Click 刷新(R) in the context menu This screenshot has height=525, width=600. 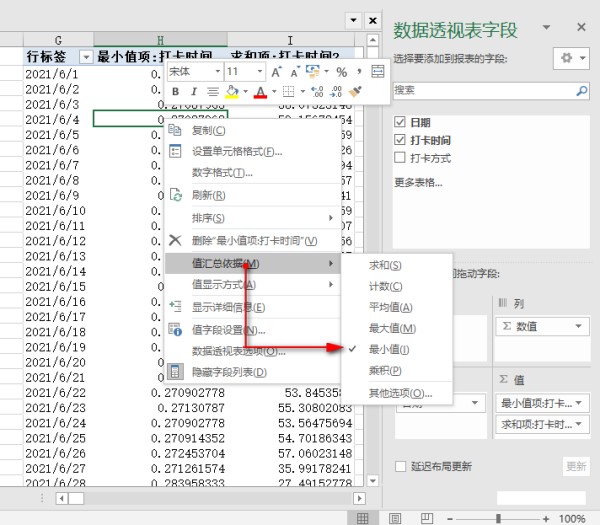253,196
